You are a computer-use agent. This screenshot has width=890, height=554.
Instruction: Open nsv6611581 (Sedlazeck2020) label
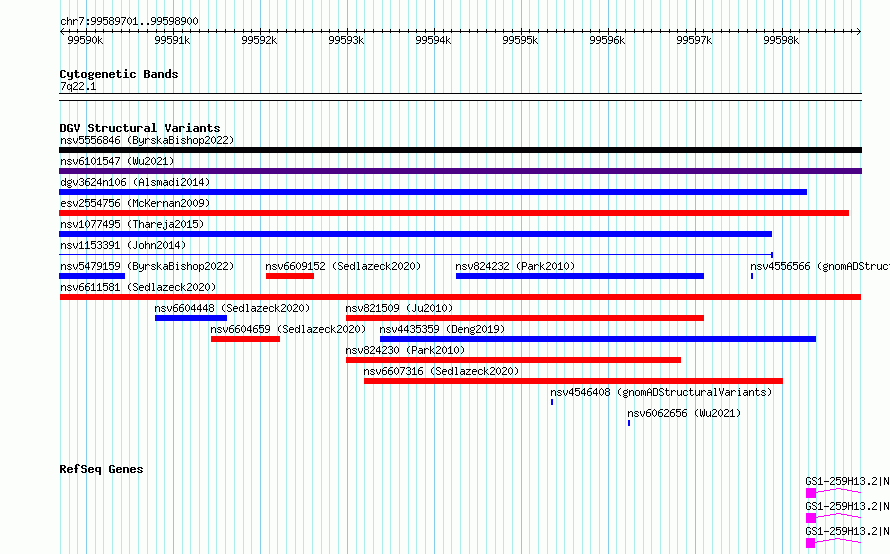138,287
